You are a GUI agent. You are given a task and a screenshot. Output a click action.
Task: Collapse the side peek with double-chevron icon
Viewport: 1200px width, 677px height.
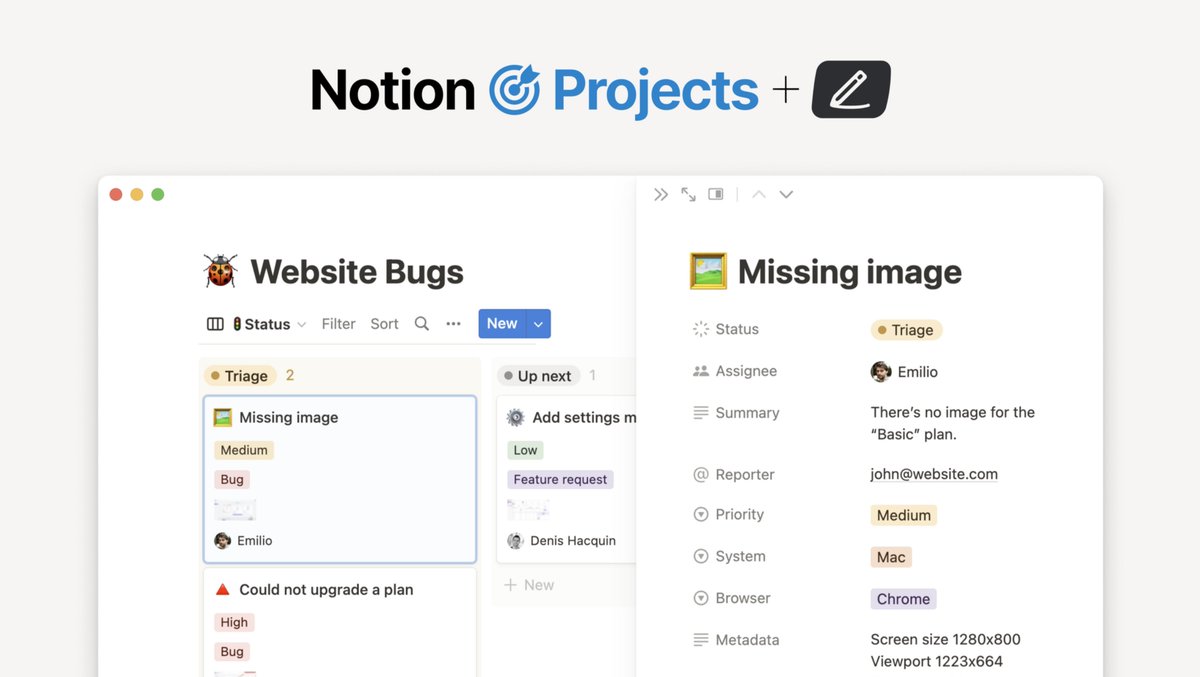[x=661, y=193]
